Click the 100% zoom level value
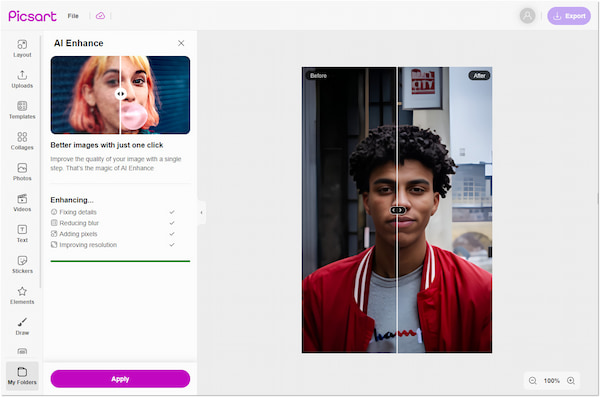This screenshot has height=397, width=600. pyautogui.click(x=551, y=381)
